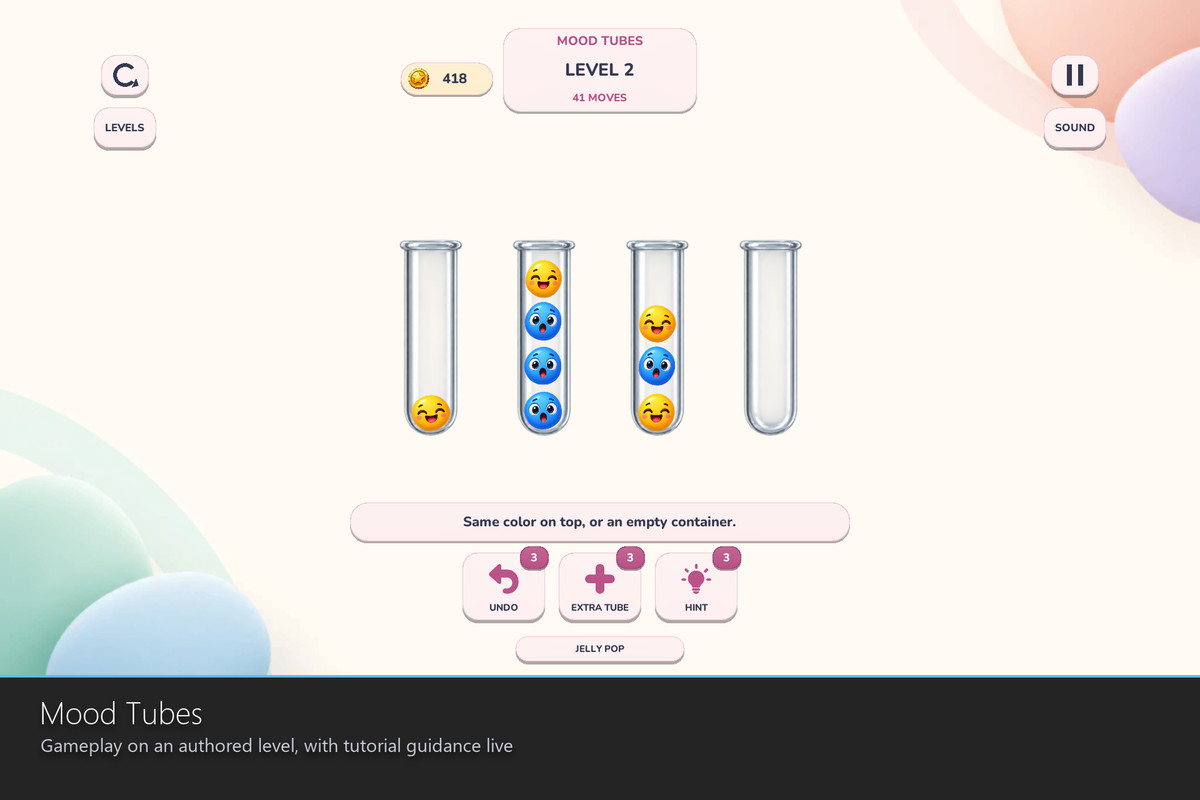Click the Hint count badge showing 3
Viewport: 1200px width, 800px height.
click(726, 557)
